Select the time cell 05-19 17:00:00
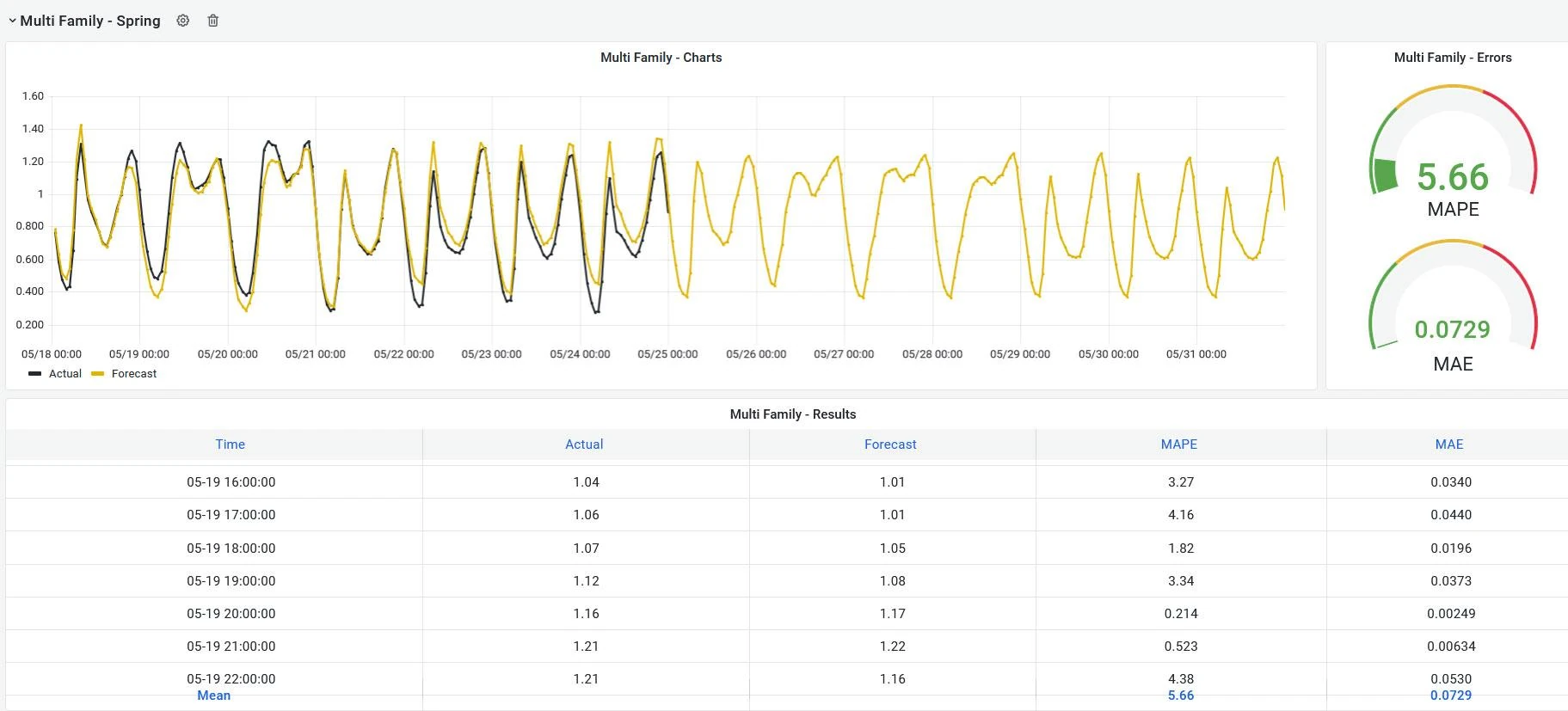This screenshot has width=1568, height=711. coord(231,515)
